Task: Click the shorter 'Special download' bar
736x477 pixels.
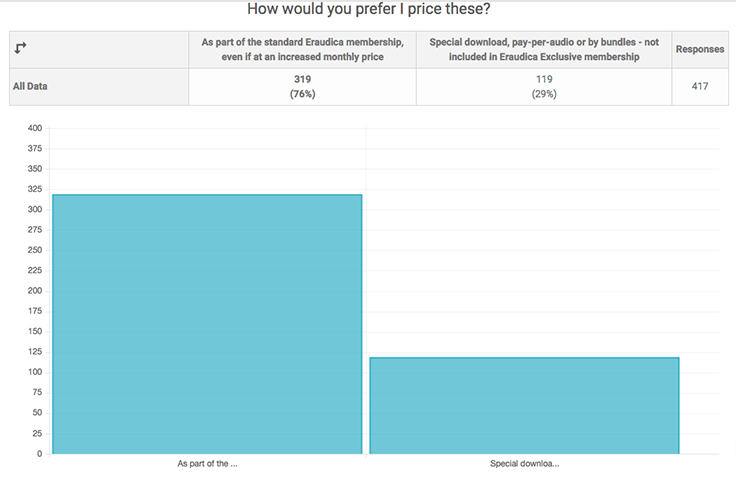Action: (525, 405)
